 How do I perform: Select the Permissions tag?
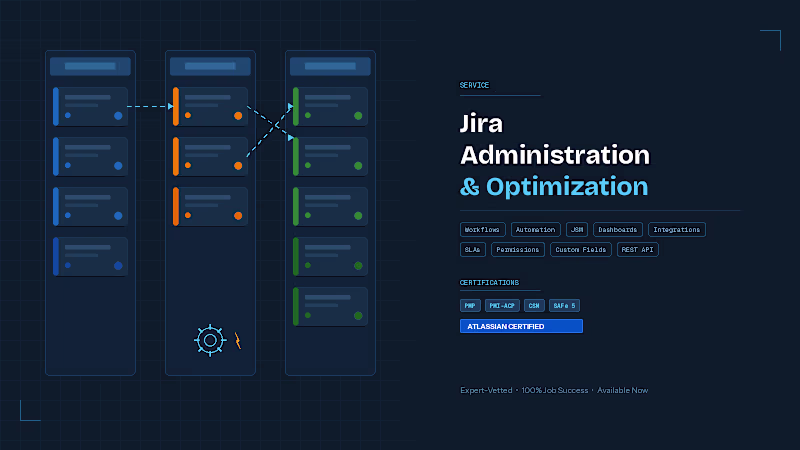click(x=517, y=249)
